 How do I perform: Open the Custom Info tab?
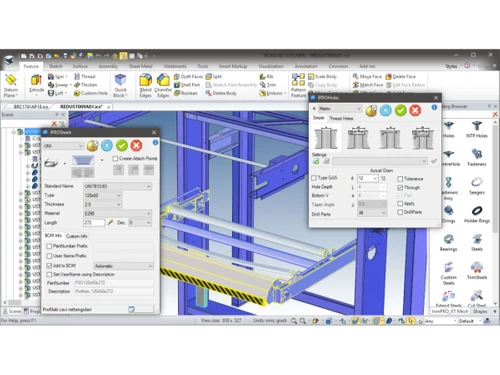click(x=77, y=236)
